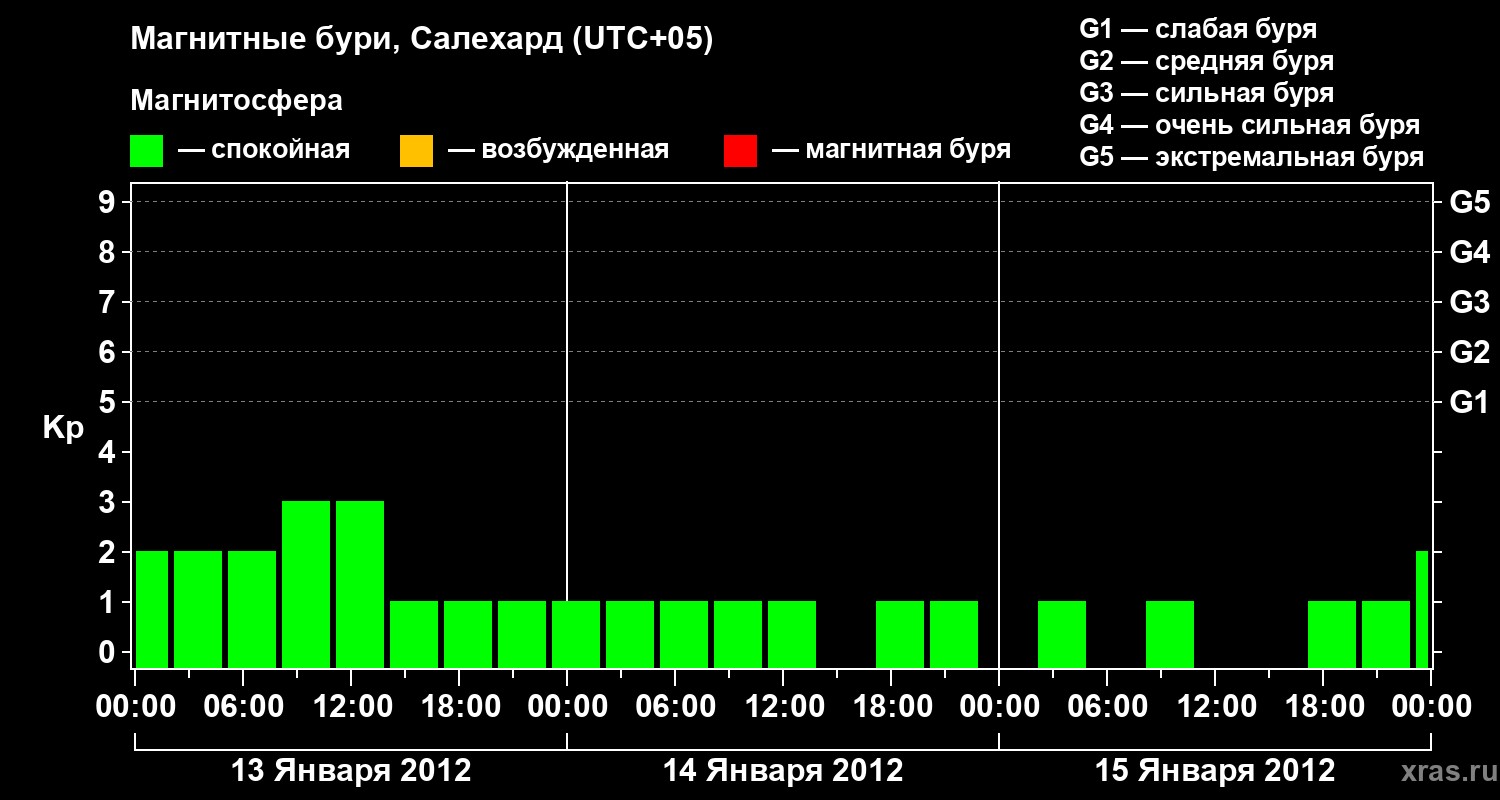Click the 'G4' right axis label
The height and width of the screenshot is (800, 1500).
coord(1469,252)
